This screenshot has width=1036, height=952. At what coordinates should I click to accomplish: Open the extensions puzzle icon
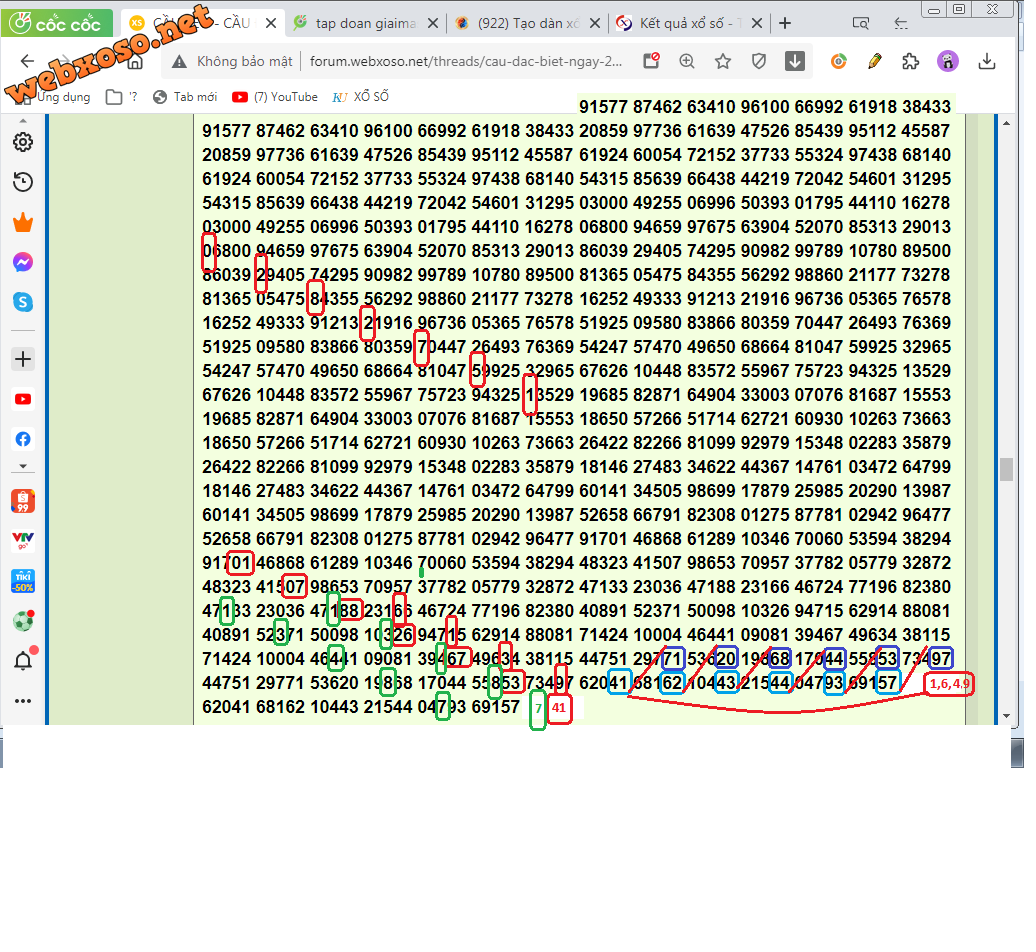click(910, 62)
